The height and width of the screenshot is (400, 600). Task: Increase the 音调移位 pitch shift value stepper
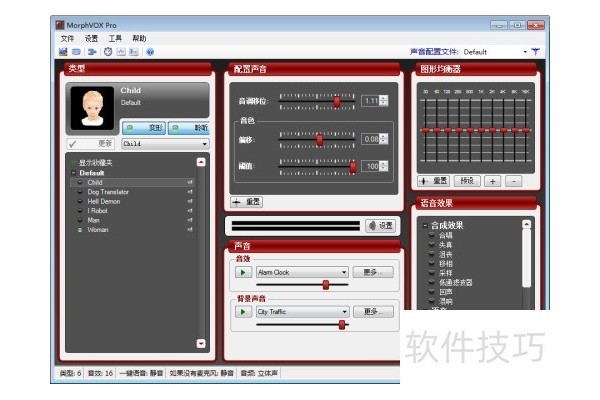384,98
